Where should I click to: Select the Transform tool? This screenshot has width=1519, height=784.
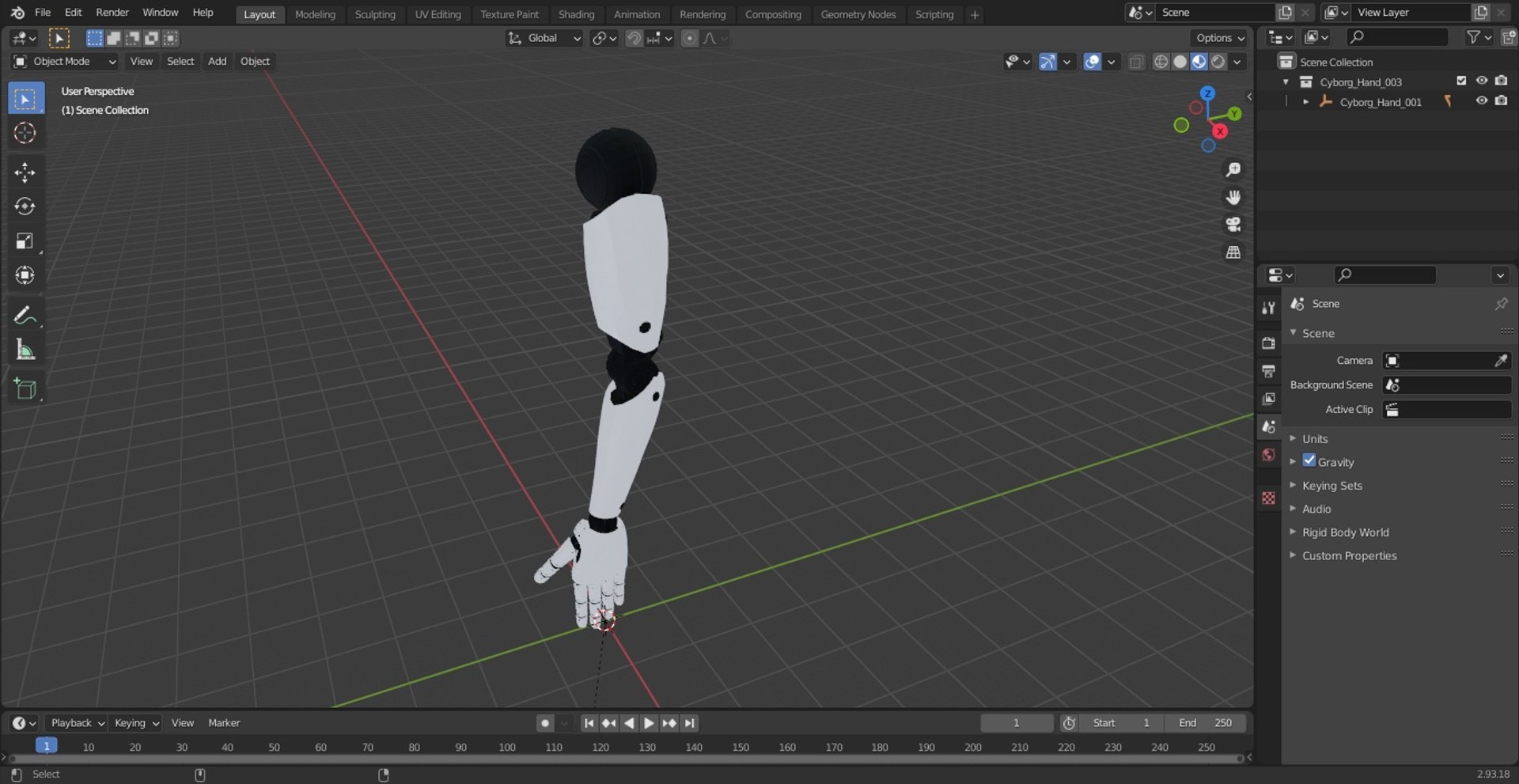[x=25, y=275]
